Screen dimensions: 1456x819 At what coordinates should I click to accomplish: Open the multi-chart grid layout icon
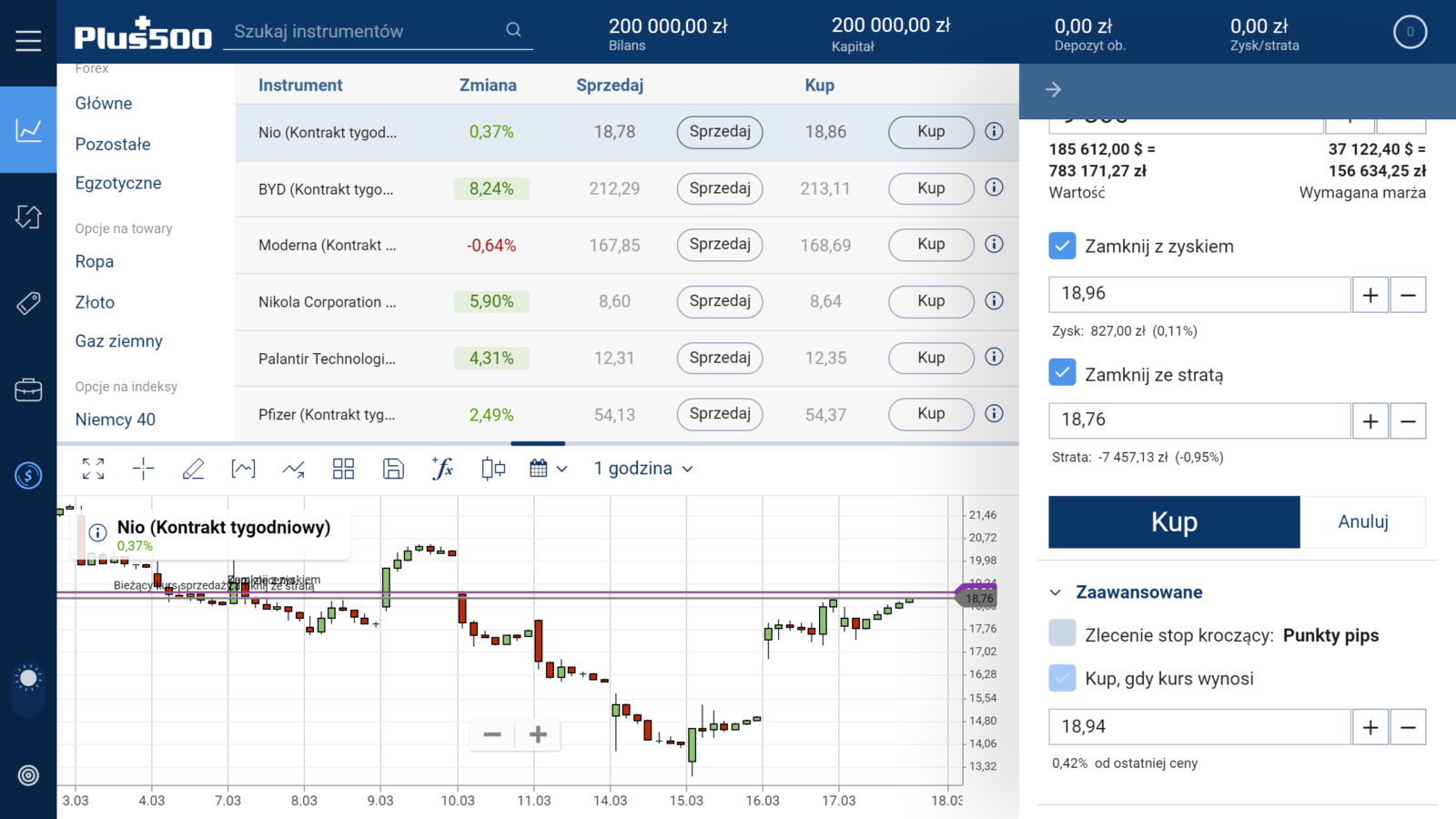(343, 469)
